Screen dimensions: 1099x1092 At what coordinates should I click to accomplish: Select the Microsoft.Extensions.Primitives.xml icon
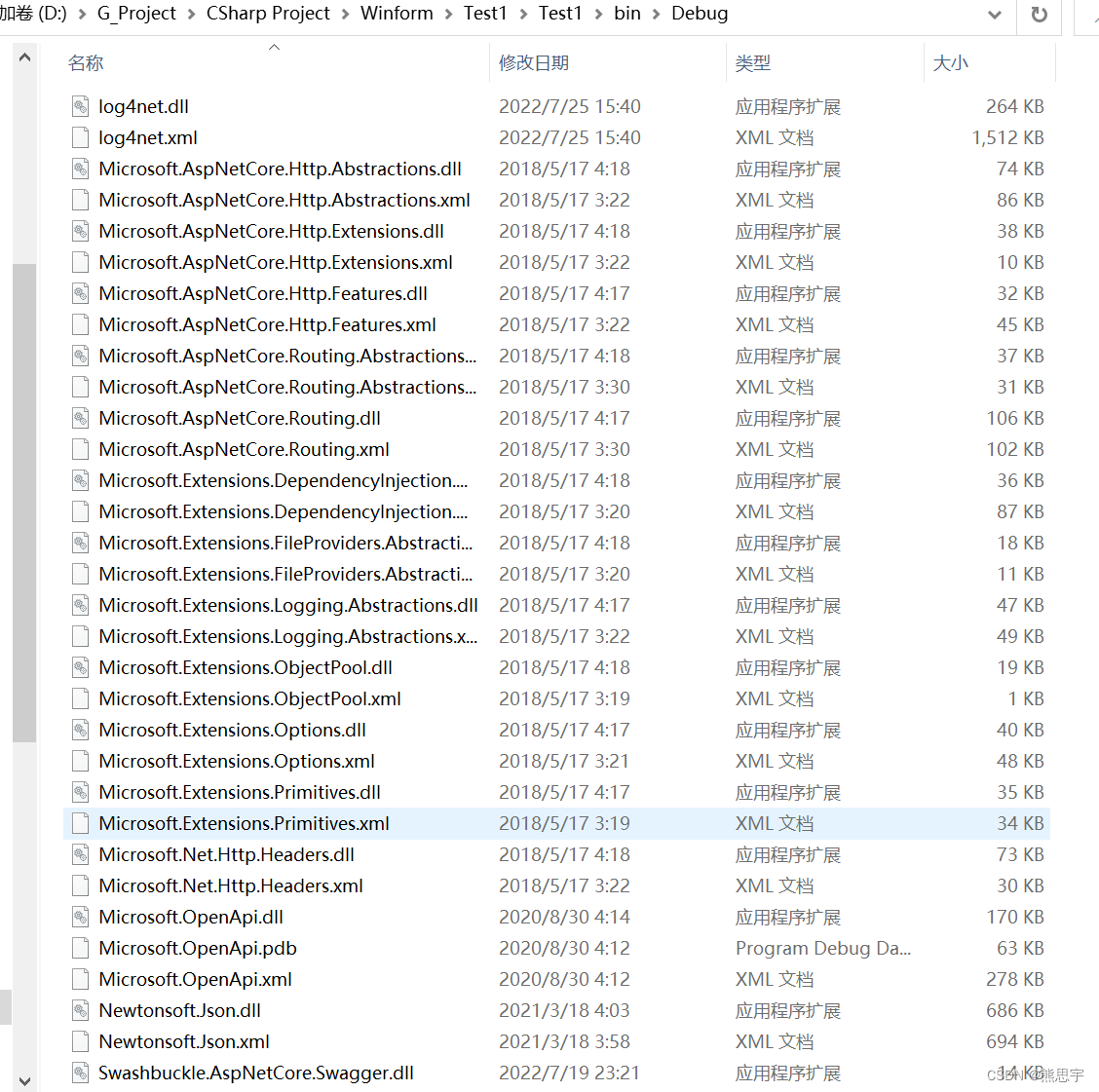click(x=81, y=823)
